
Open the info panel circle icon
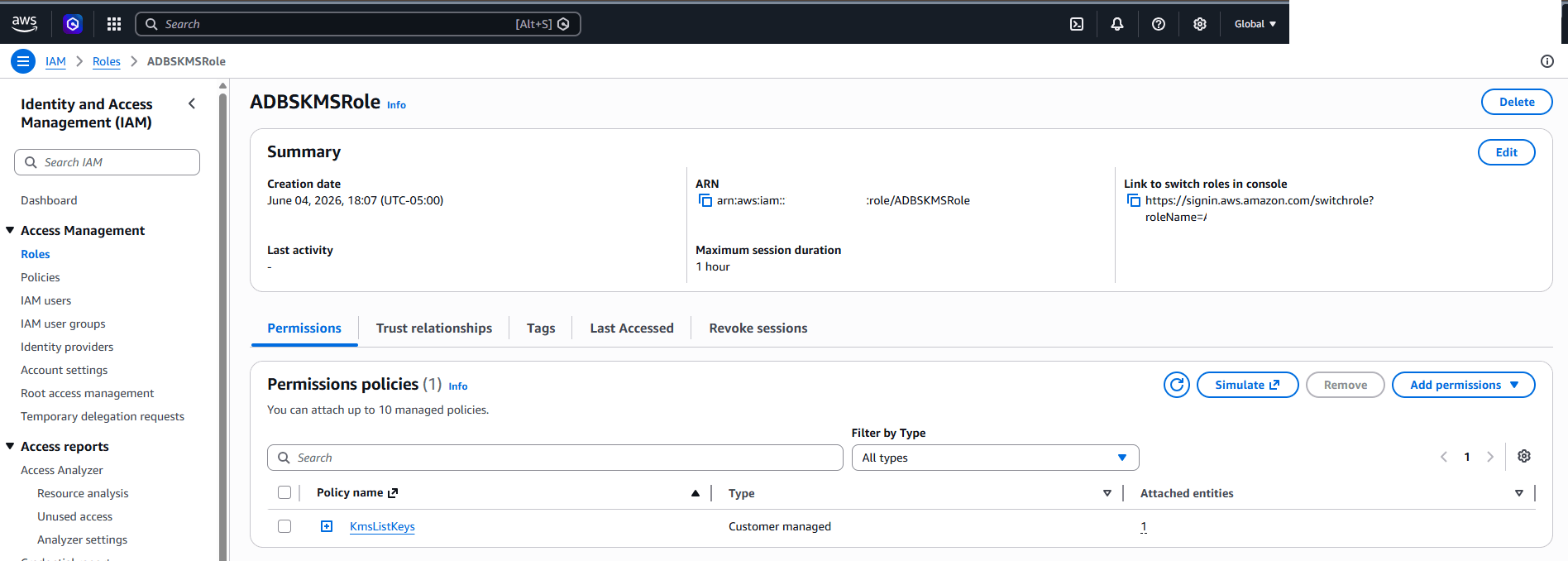point(1547,61)
